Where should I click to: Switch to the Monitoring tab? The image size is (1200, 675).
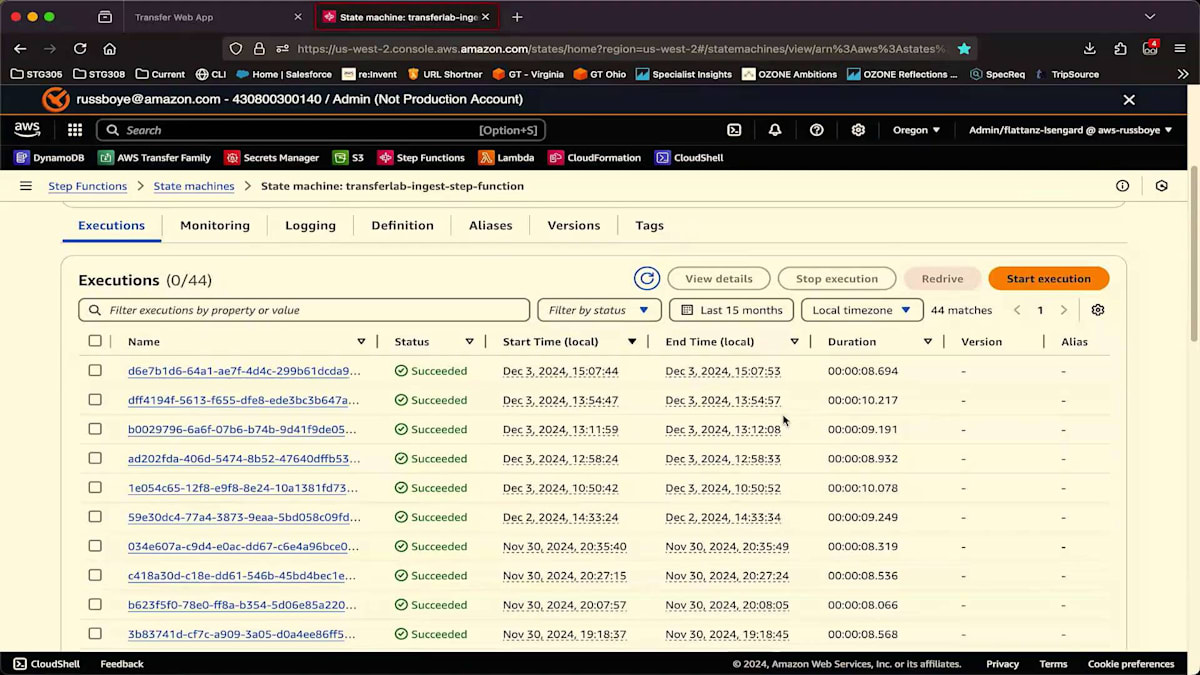coord(215,225)
